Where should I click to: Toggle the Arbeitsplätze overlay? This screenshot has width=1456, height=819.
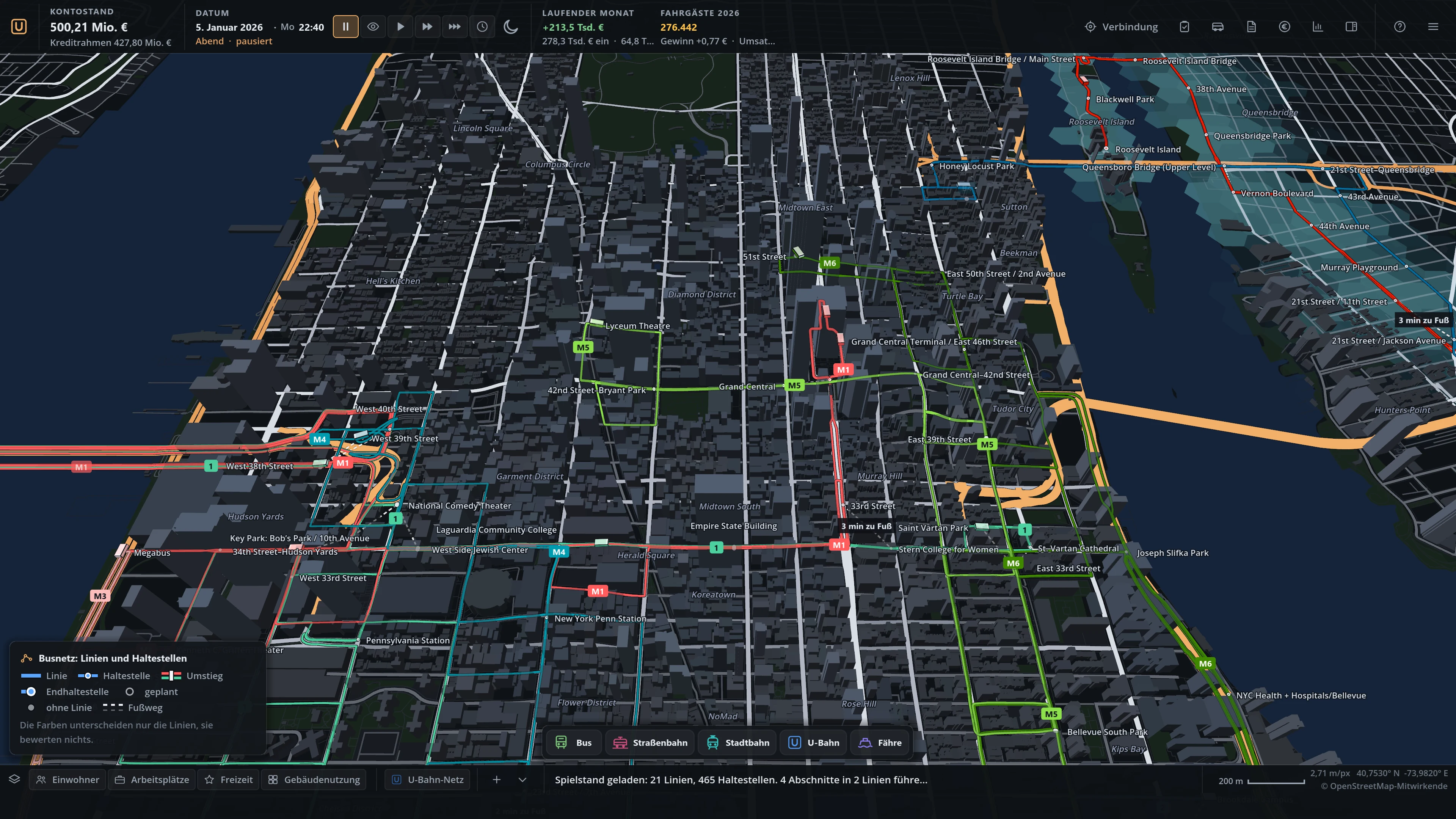[152, 780]
